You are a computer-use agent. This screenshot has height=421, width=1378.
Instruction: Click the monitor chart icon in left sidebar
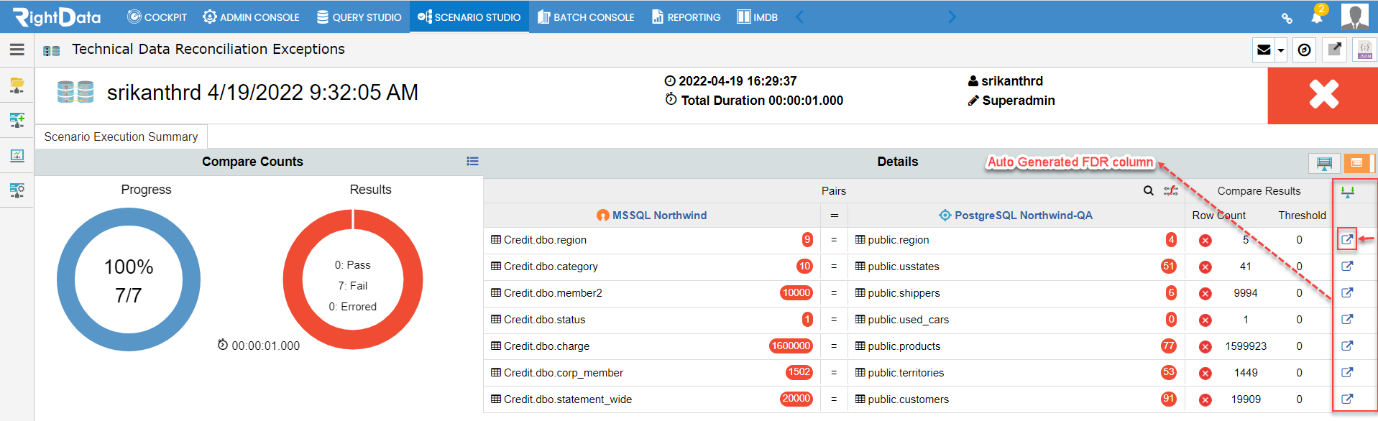(17, 155)
